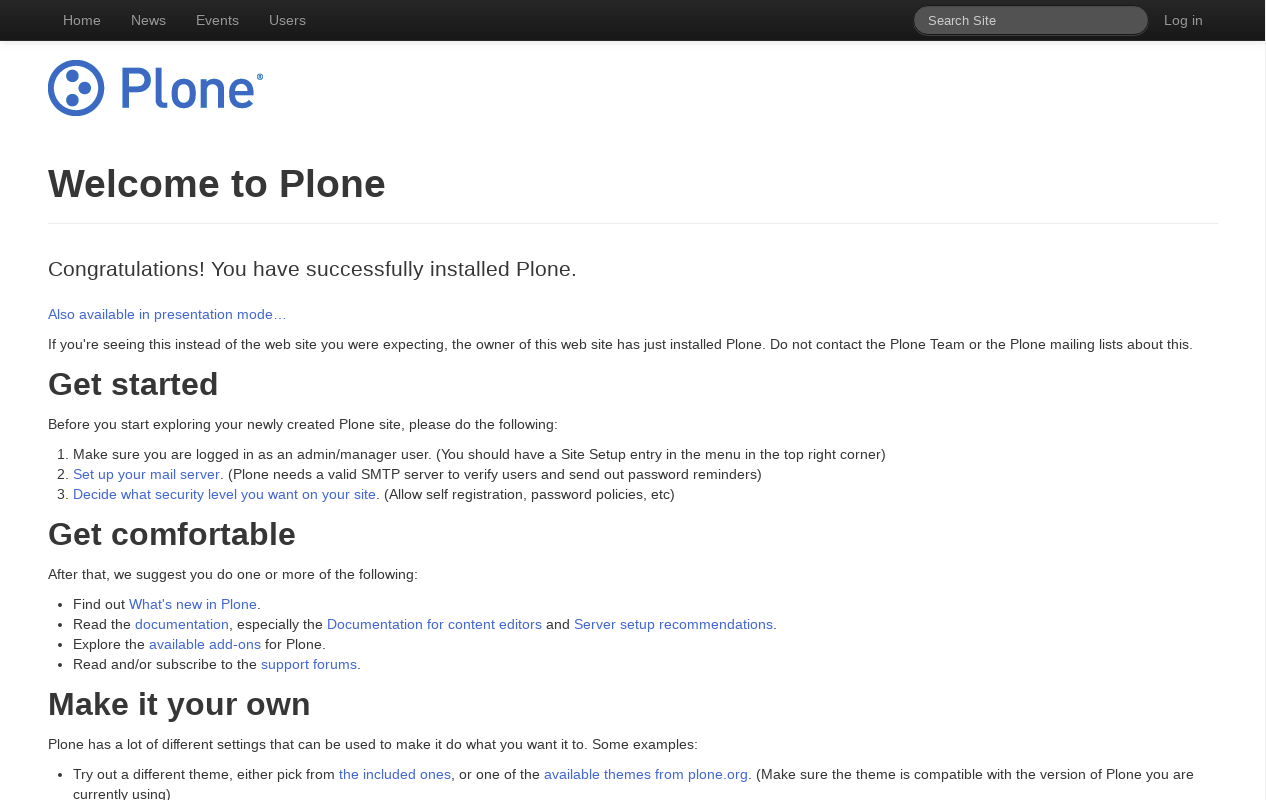
Task: Go to the News section
Action: (x=148, y=20)
